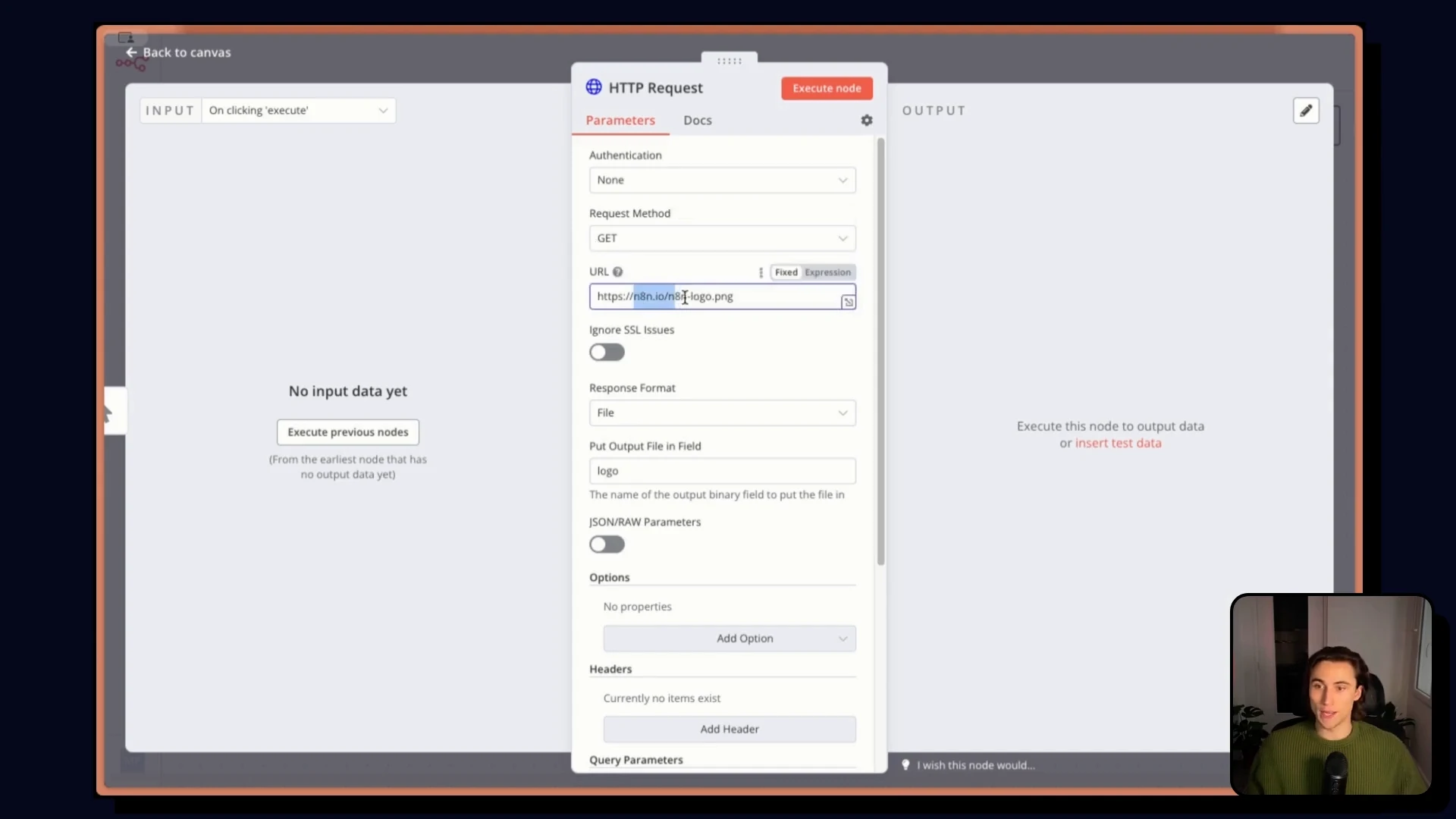Click the Options section heading
The width and height of the screenshot is (1456, 819).
click(610, 577)
